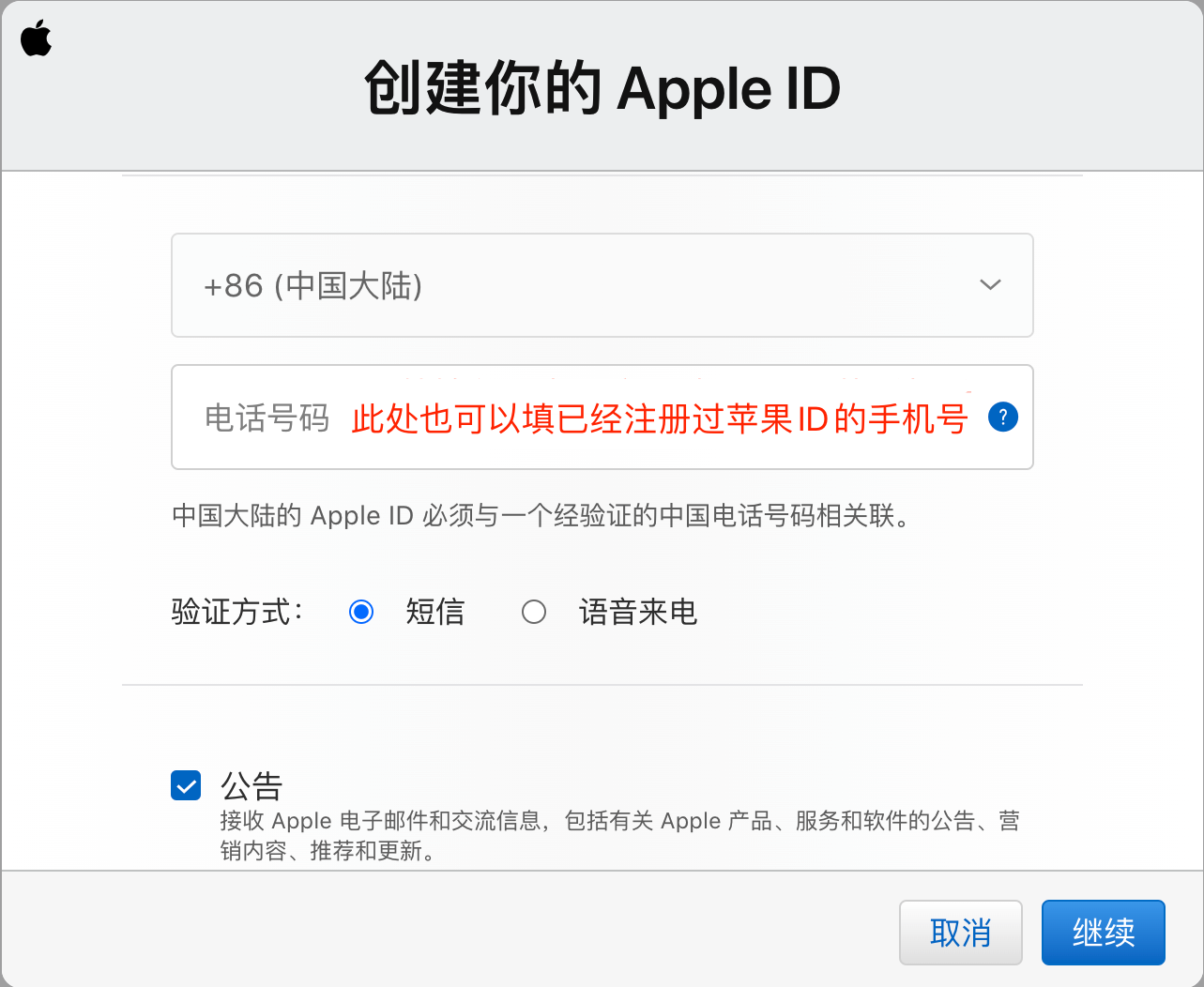The image size is (1204, 987).
Task: Click the chevron arrow in country selector
Action: tap(990, 285)
